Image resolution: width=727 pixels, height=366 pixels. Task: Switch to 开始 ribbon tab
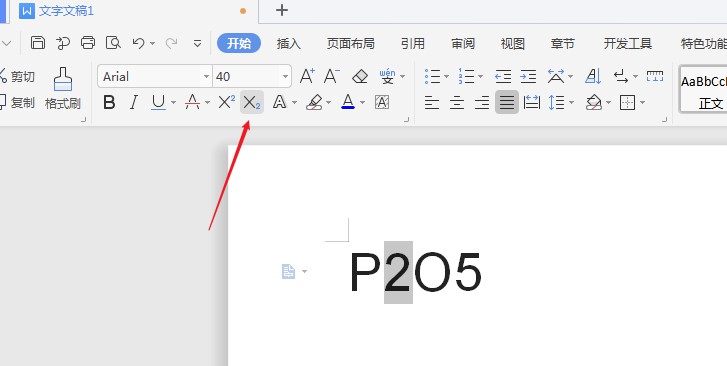point(239,43)
